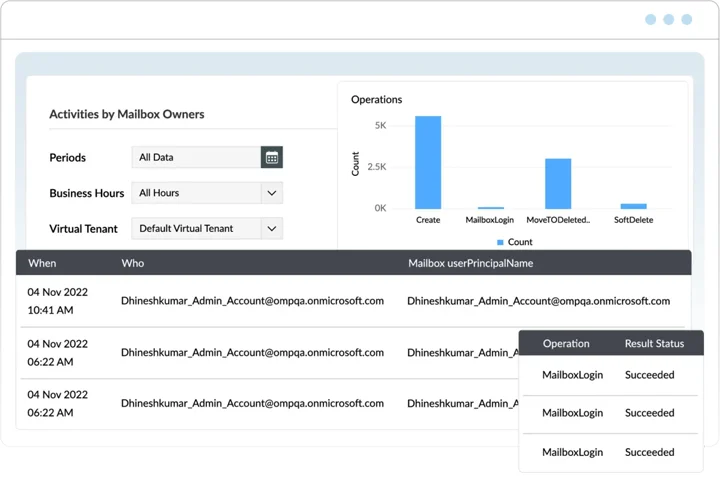Screen dimensions: 720x494
Task: Sort by the Who column header
Action: 133,263
